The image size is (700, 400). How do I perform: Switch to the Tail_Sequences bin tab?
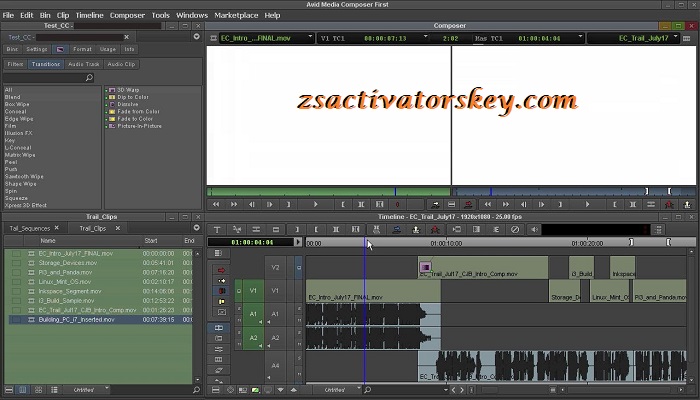pyautogui.click(x=29, y=228)
